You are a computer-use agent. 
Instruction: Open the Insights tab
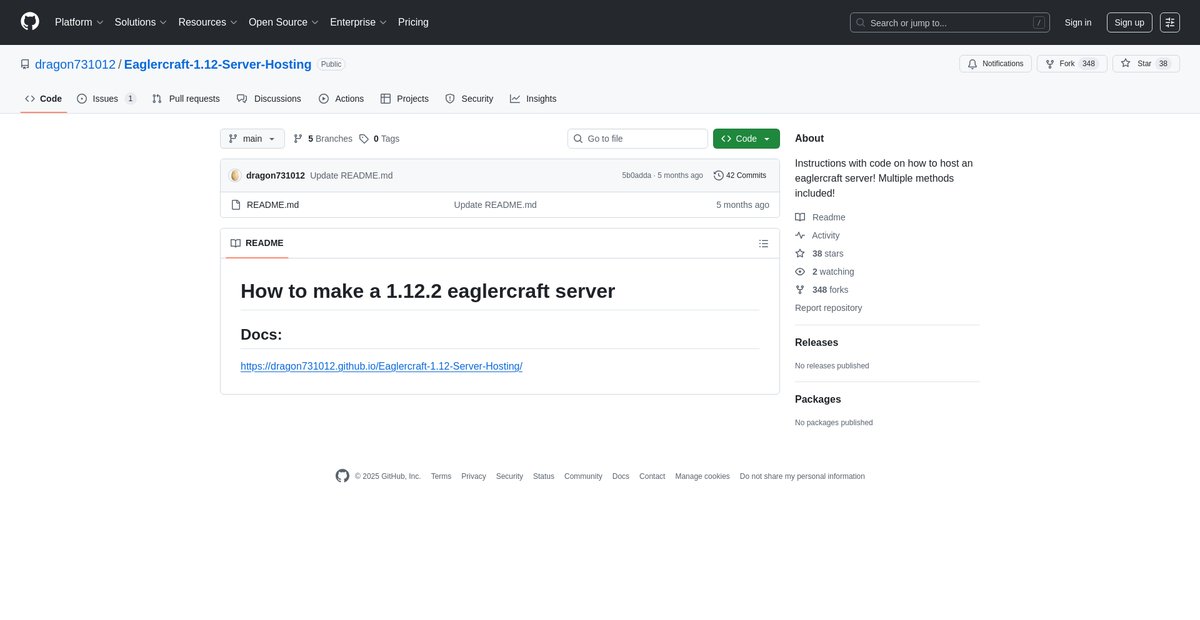tap(533, 99)
